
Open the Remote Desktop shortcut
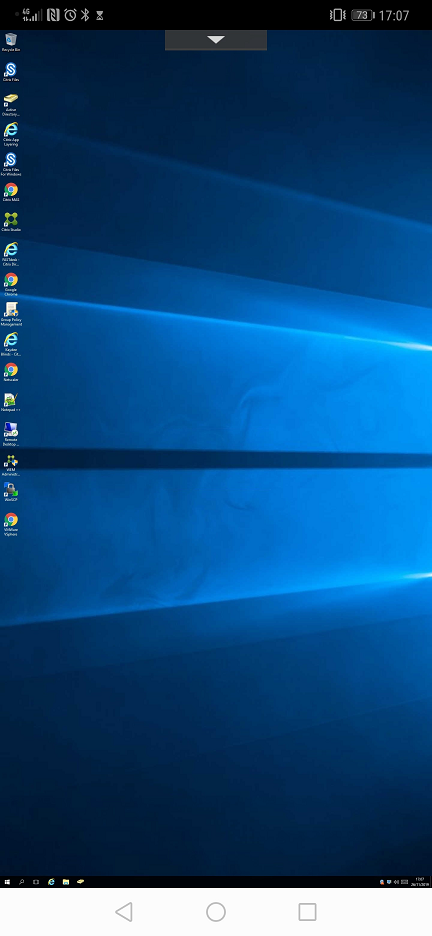[11, 434]
